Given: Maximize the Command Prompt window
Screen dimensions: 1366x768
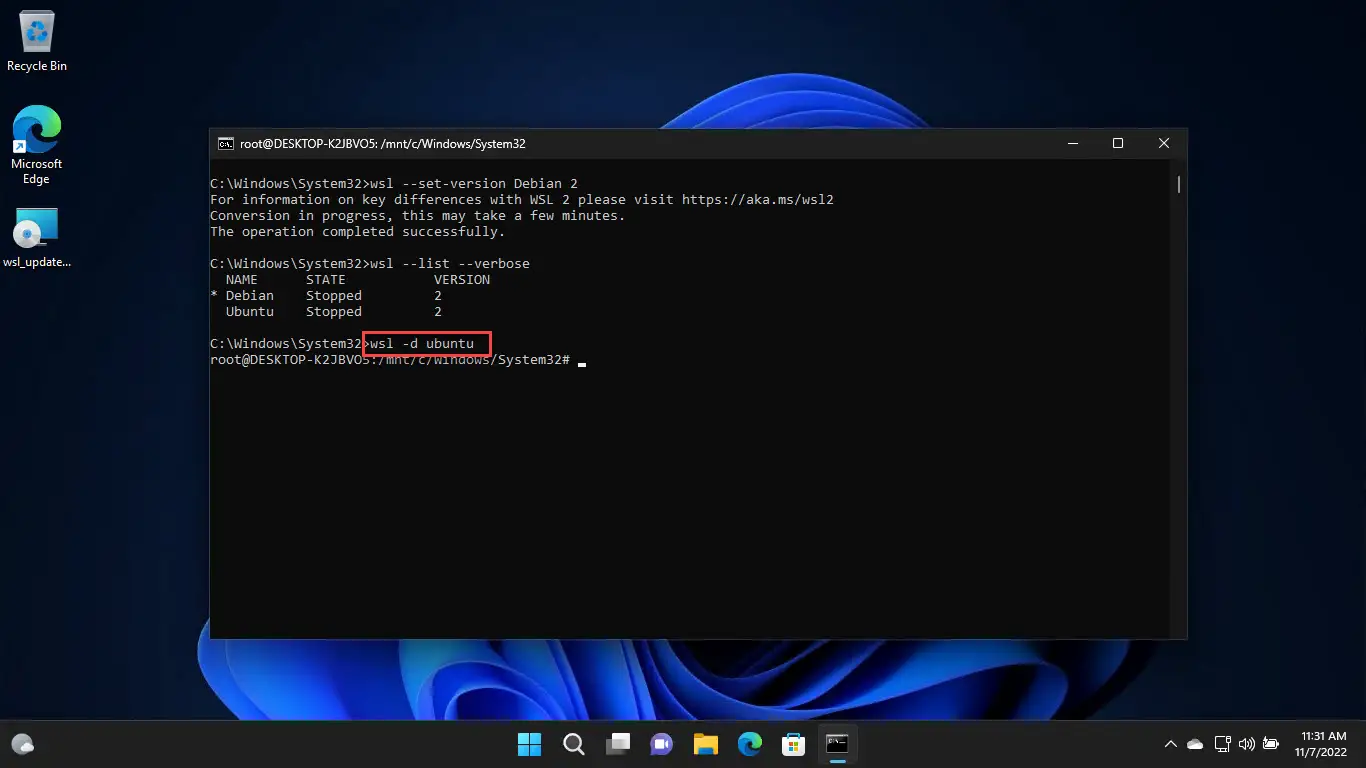Looking at the screenshot, I should coord(1118,144).
